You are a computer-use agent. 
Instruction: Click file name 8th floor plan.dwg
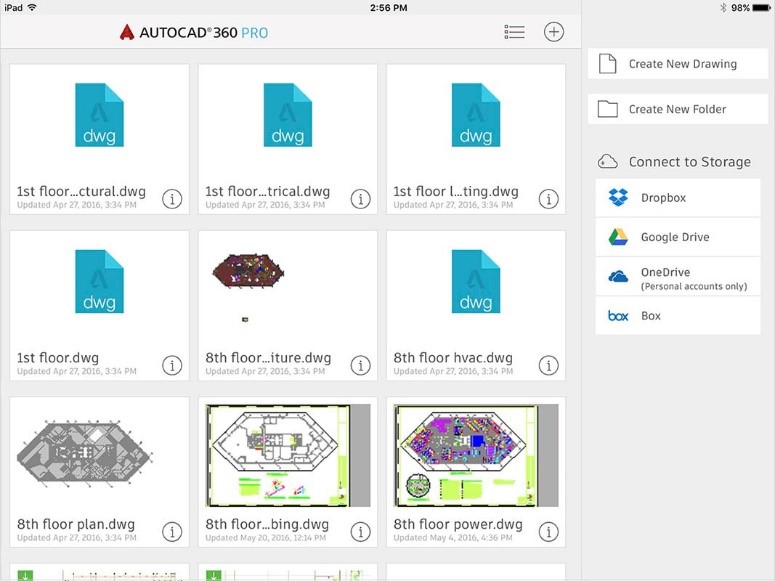click(76, 524)
